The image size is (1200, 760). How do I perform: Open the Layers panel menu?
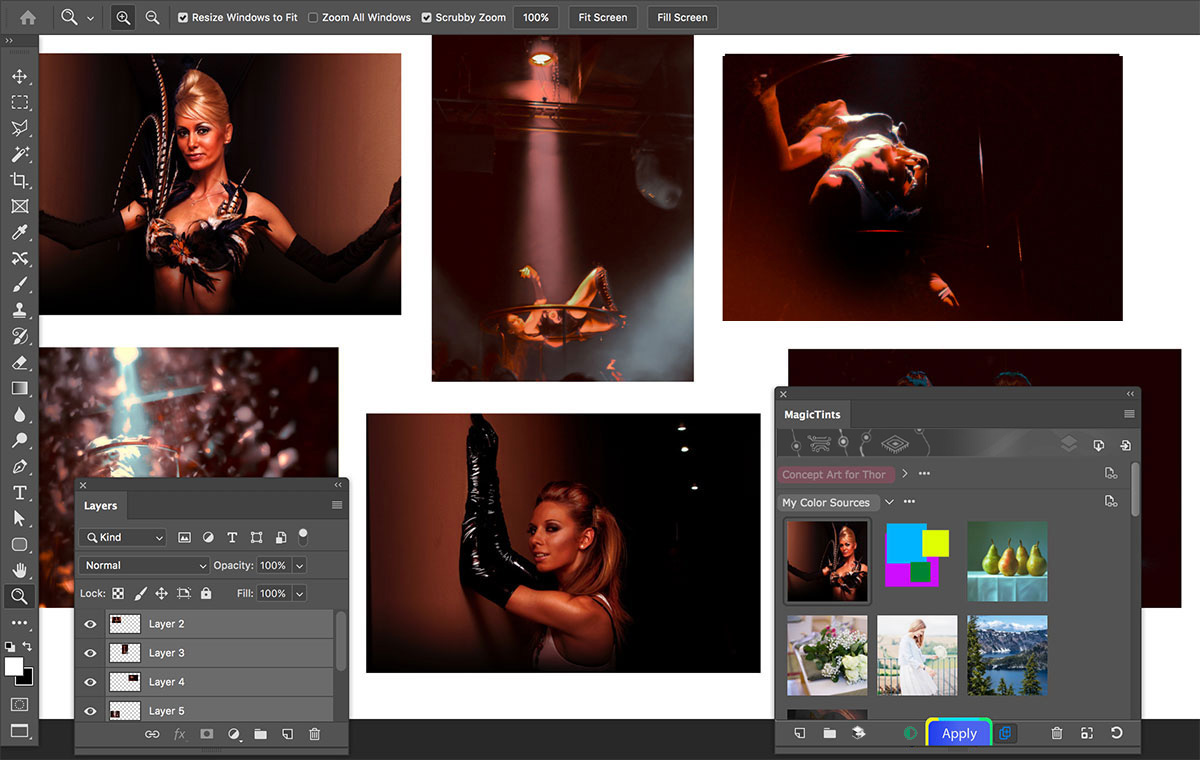334,505
